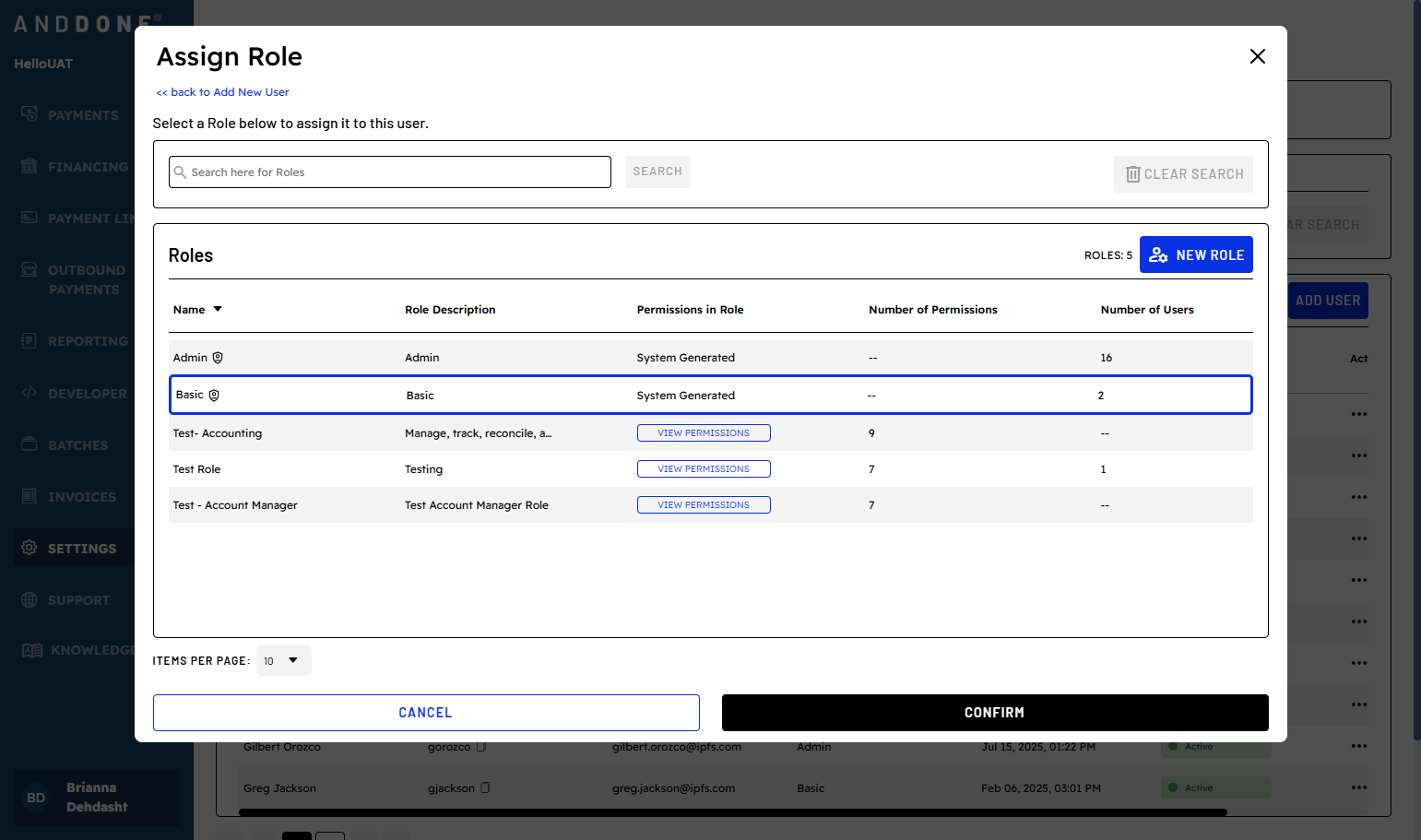Image resolution: width=1421 pixels, height=840 pixels.
Task: Click the Confirm button
Action: tap(995, 713)
